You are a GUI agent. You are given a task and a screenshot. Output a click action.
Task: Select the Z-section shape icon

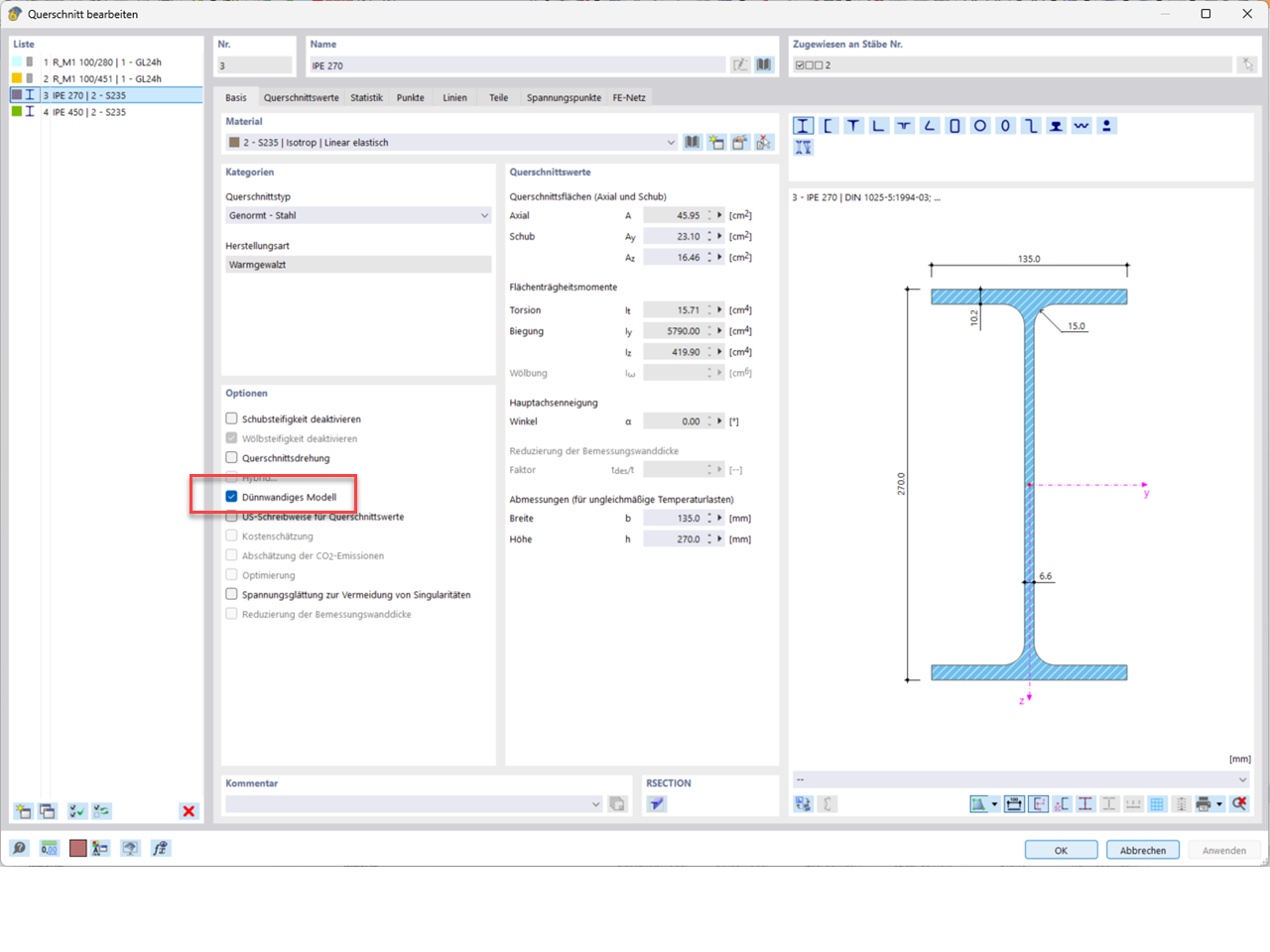pos(1031,126)
